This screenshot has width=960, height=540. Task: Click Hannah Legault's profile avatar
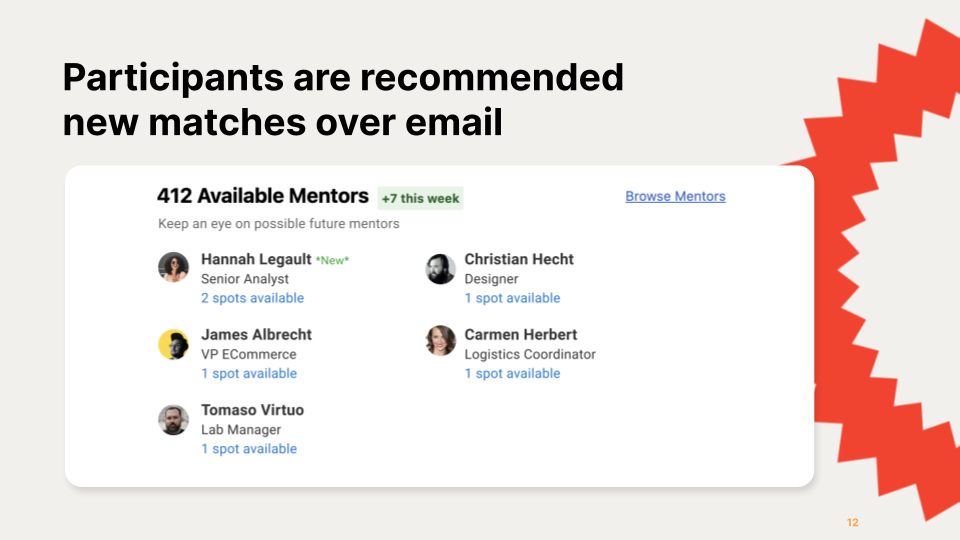(174, 268)
